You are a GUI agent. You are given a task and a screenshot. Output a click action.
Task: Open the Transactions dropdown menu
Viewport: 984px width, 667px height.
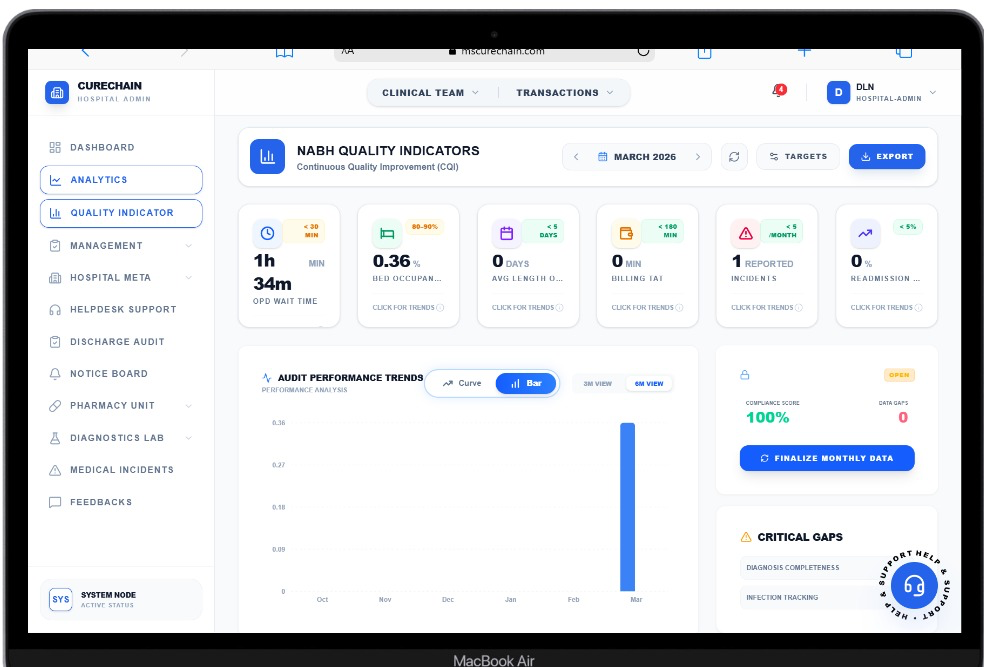565,93
